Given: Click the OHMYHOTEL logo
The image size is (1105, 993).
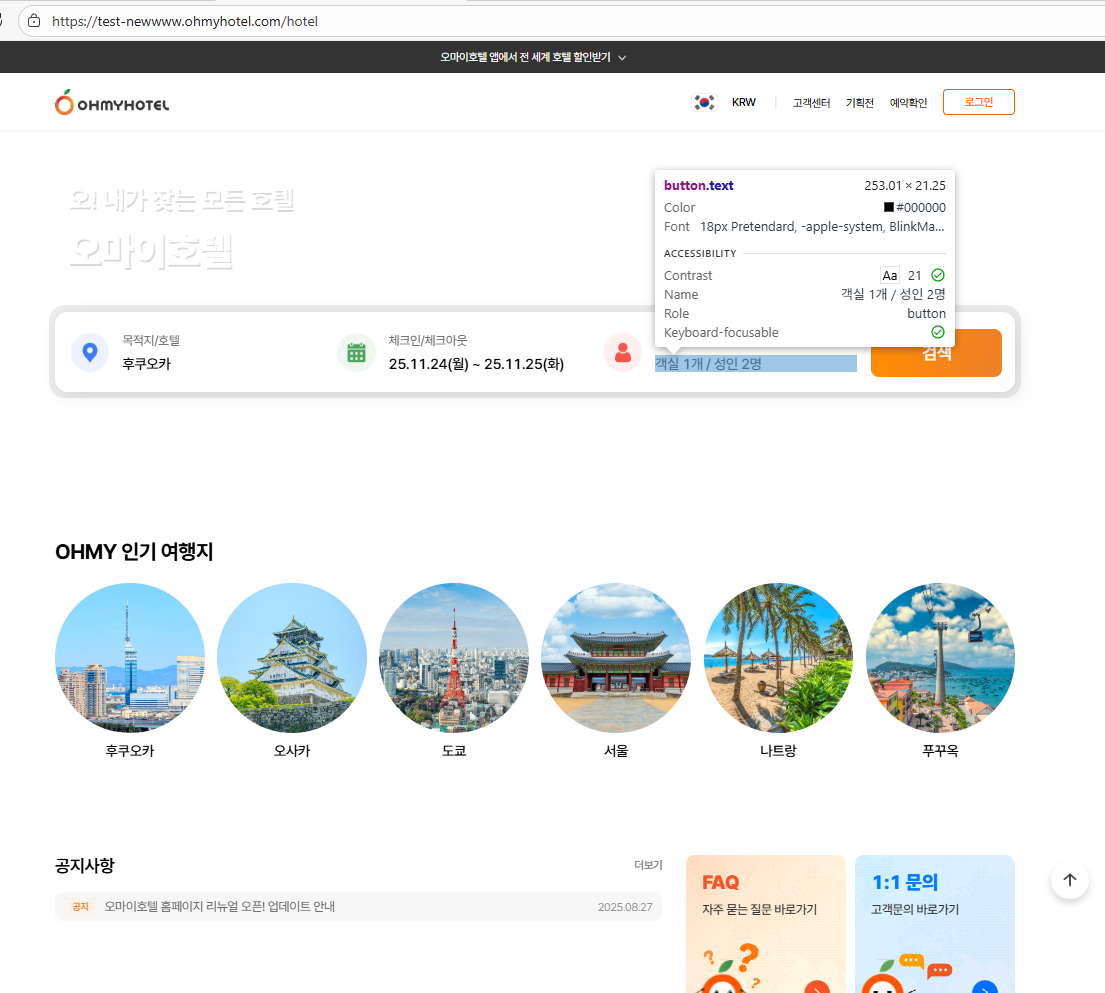Looking at the screenshot, I should [112, 103].
